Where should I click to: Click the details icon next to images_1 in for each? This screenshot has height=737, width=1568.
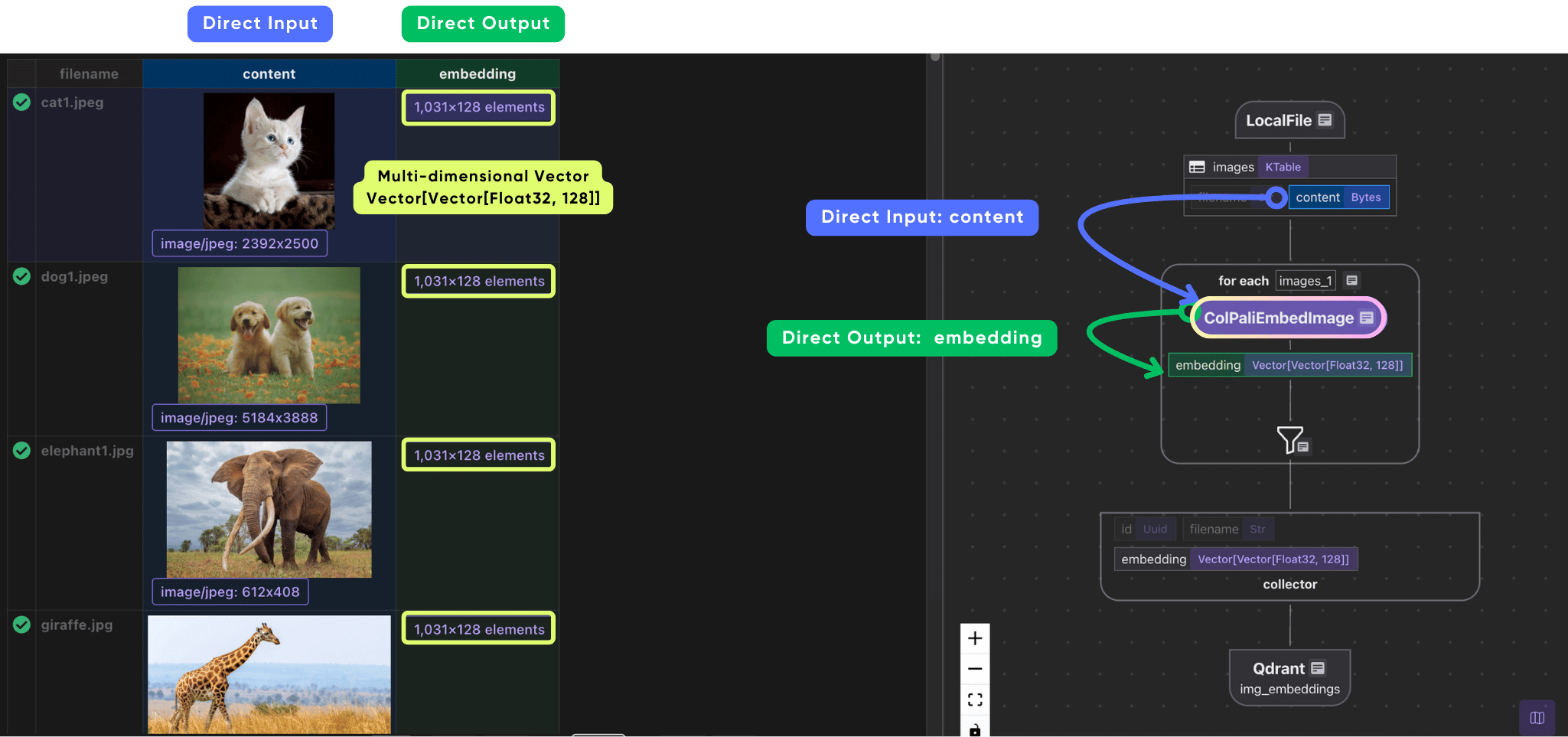[1352, 281]
